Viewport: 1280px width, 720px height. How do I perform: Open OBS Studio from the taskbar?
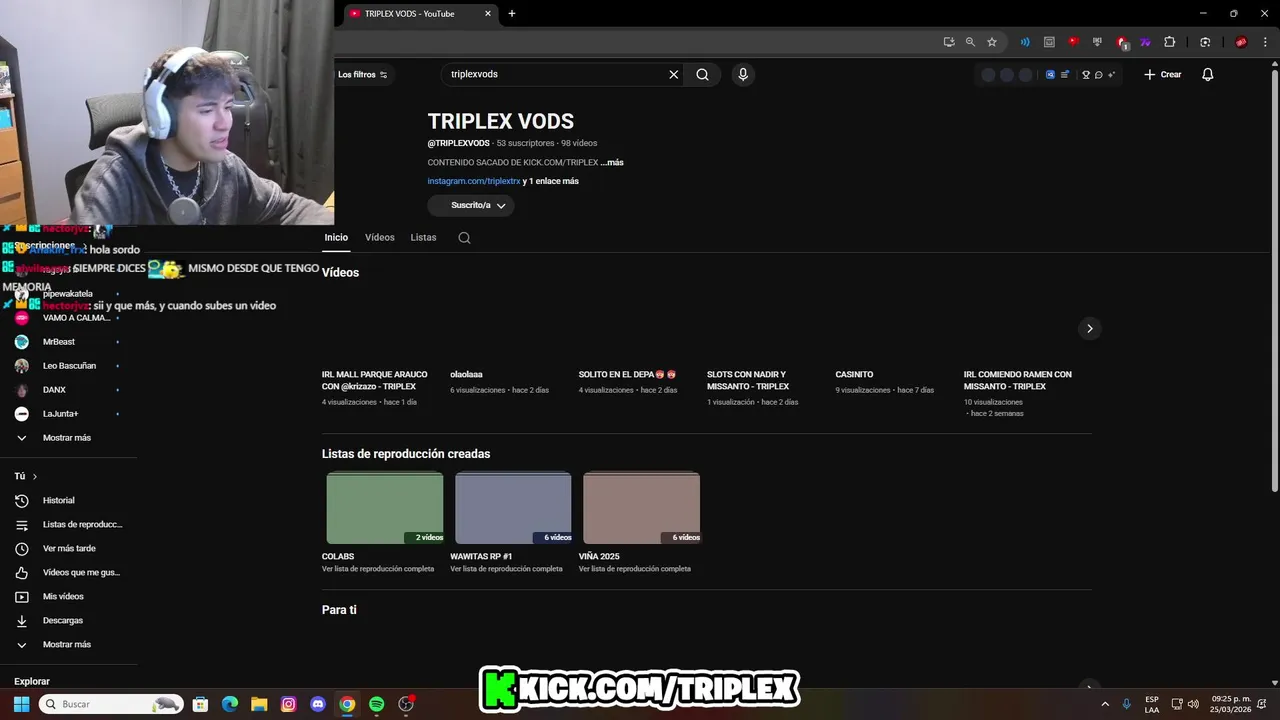[406, 704]
